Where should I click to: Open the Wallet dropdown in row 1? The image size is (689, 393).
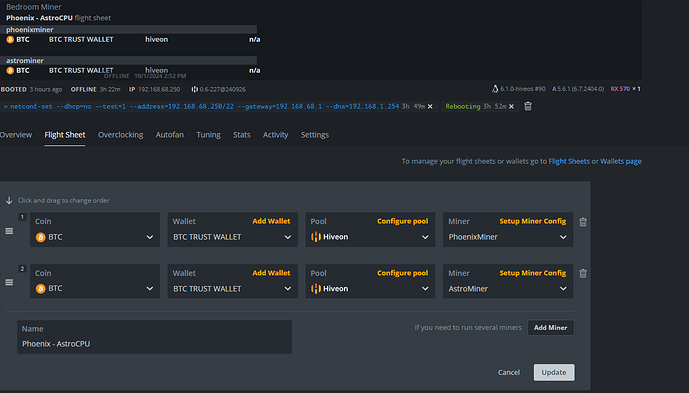point(232,237)
